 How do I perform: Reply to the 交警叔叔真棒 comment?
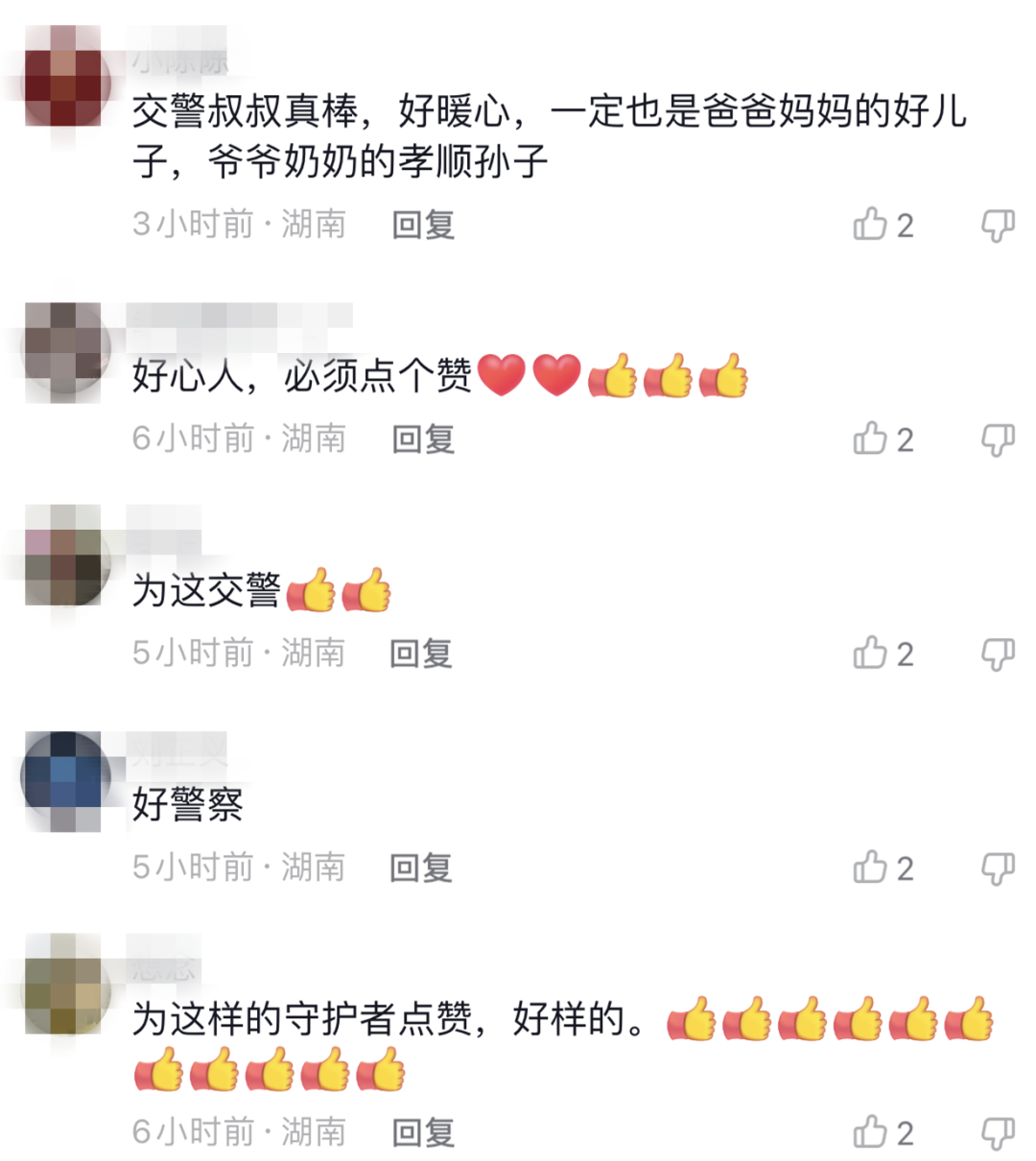(x=423, y=225)
